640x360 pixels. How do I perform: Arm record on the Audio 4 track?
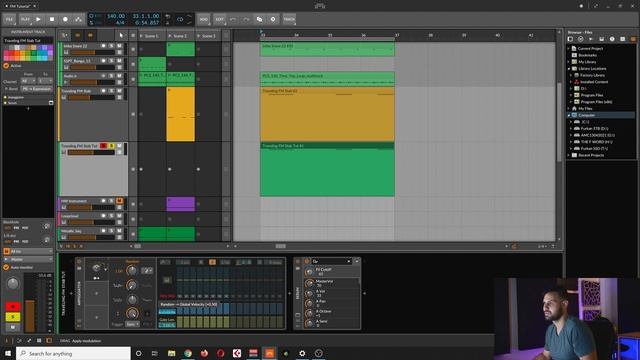103,76
